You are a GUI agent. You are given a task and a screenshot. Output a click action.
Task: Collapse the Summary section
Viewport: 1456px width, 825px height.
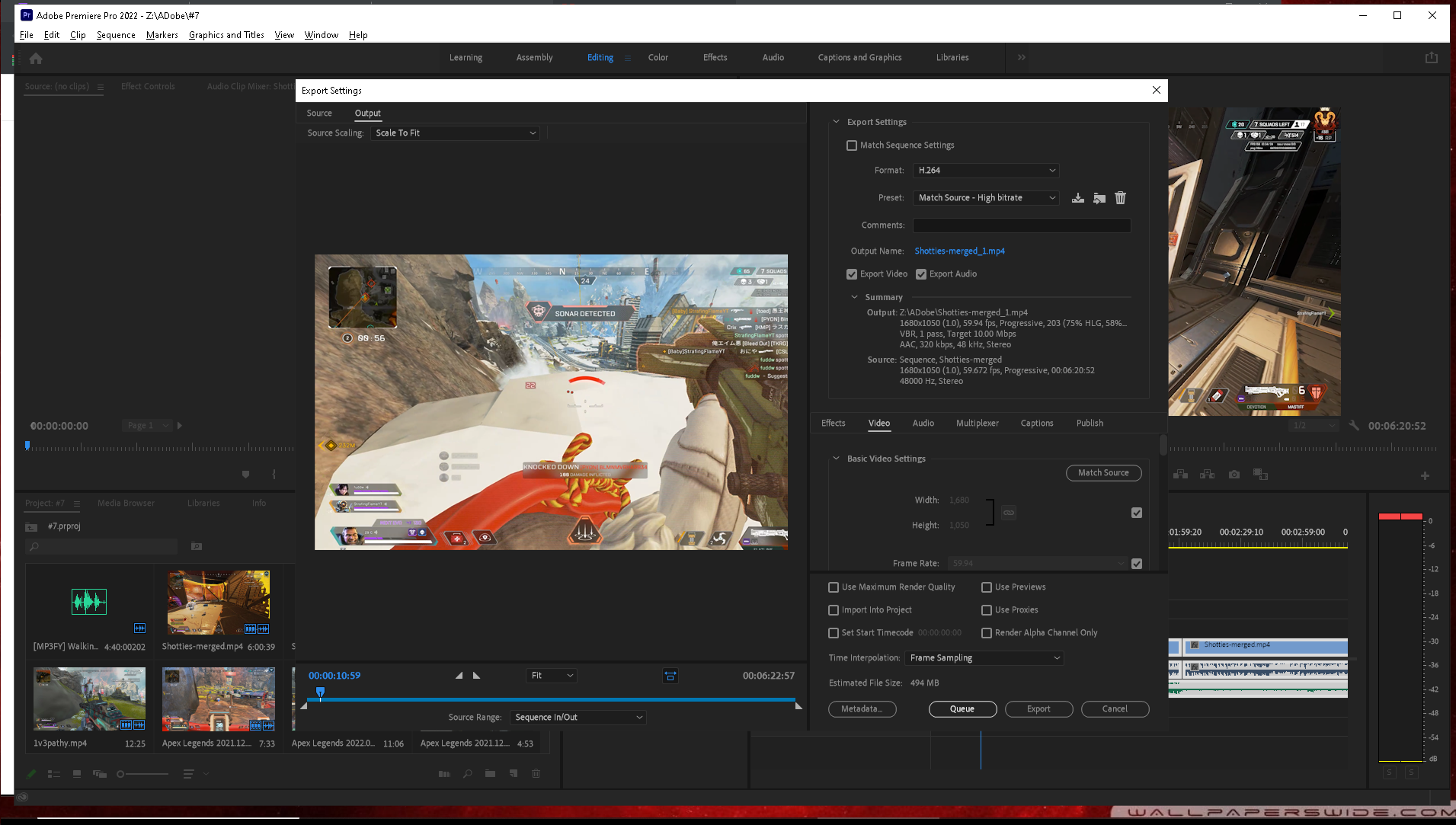coord(854,297)
